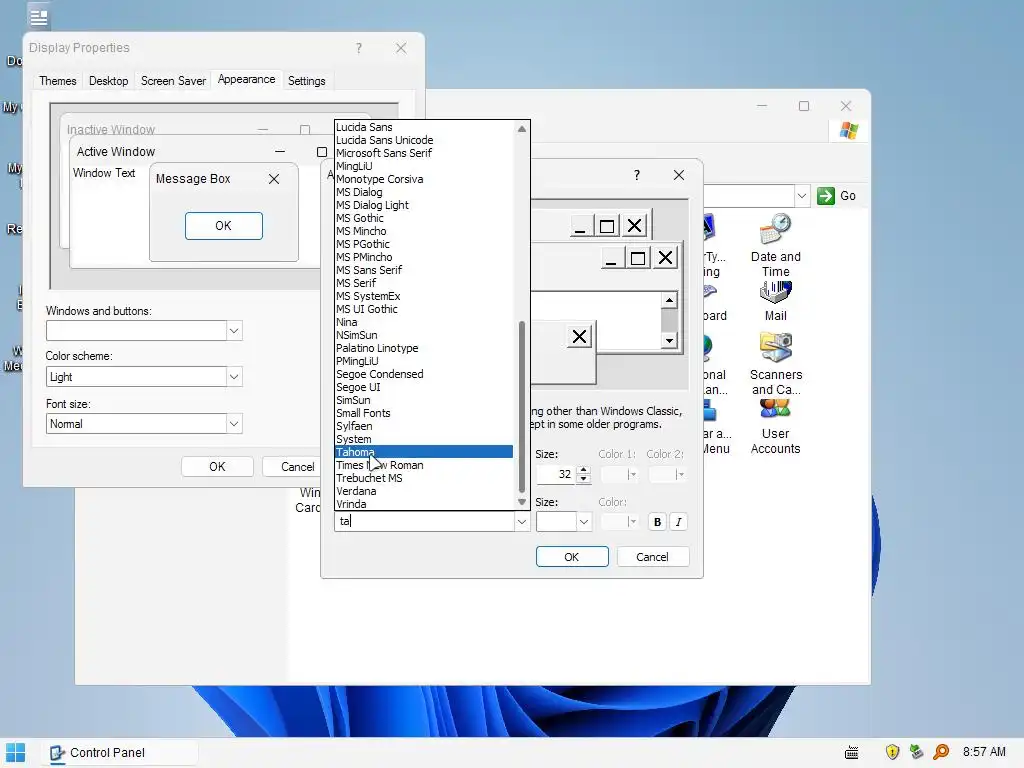Viewport: 1024px width, 768px height.
Task: Click OK in Display Properties window
Action: 217,467
